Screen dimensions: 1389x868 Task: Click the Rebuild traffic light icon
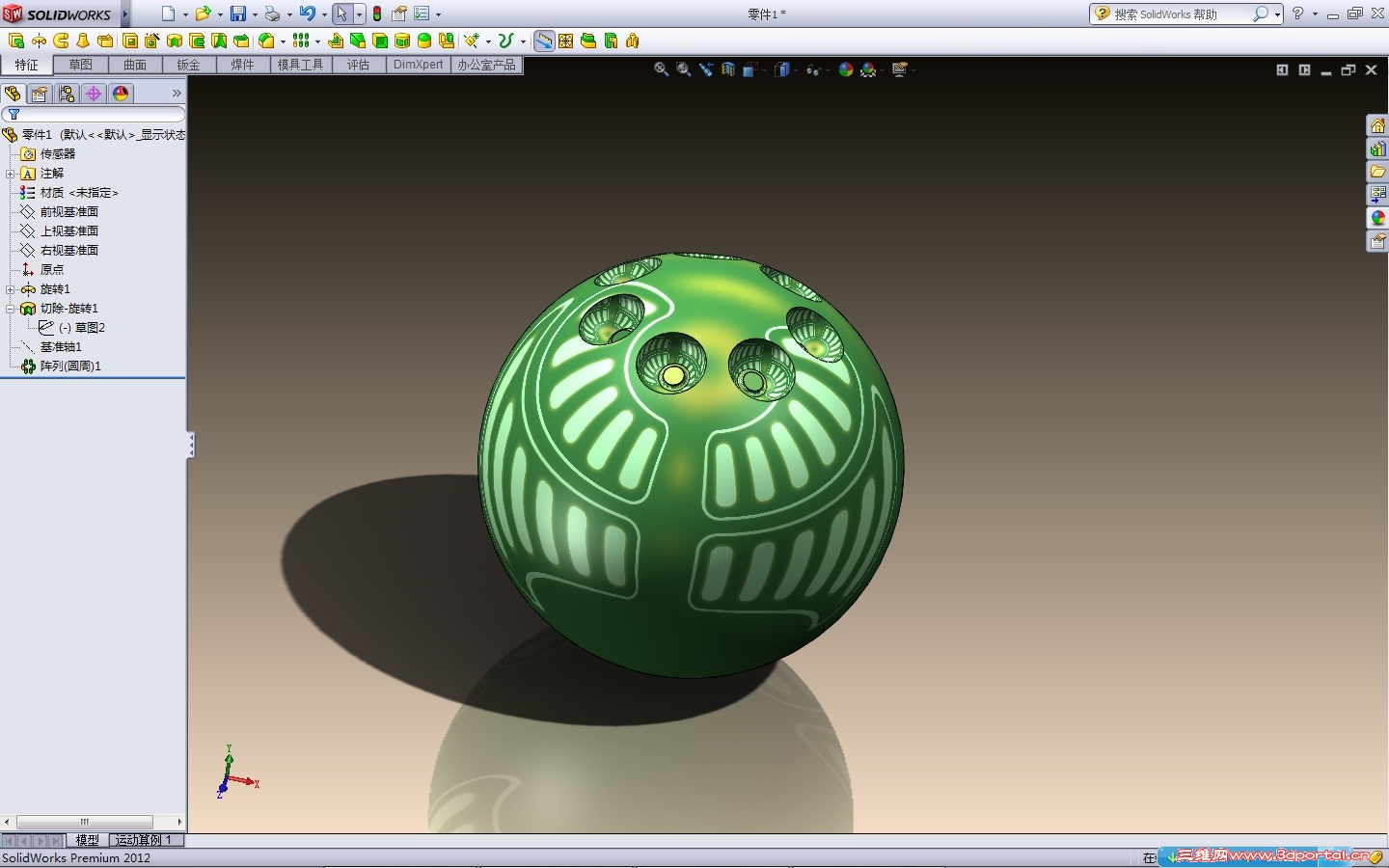pos(377,14)
